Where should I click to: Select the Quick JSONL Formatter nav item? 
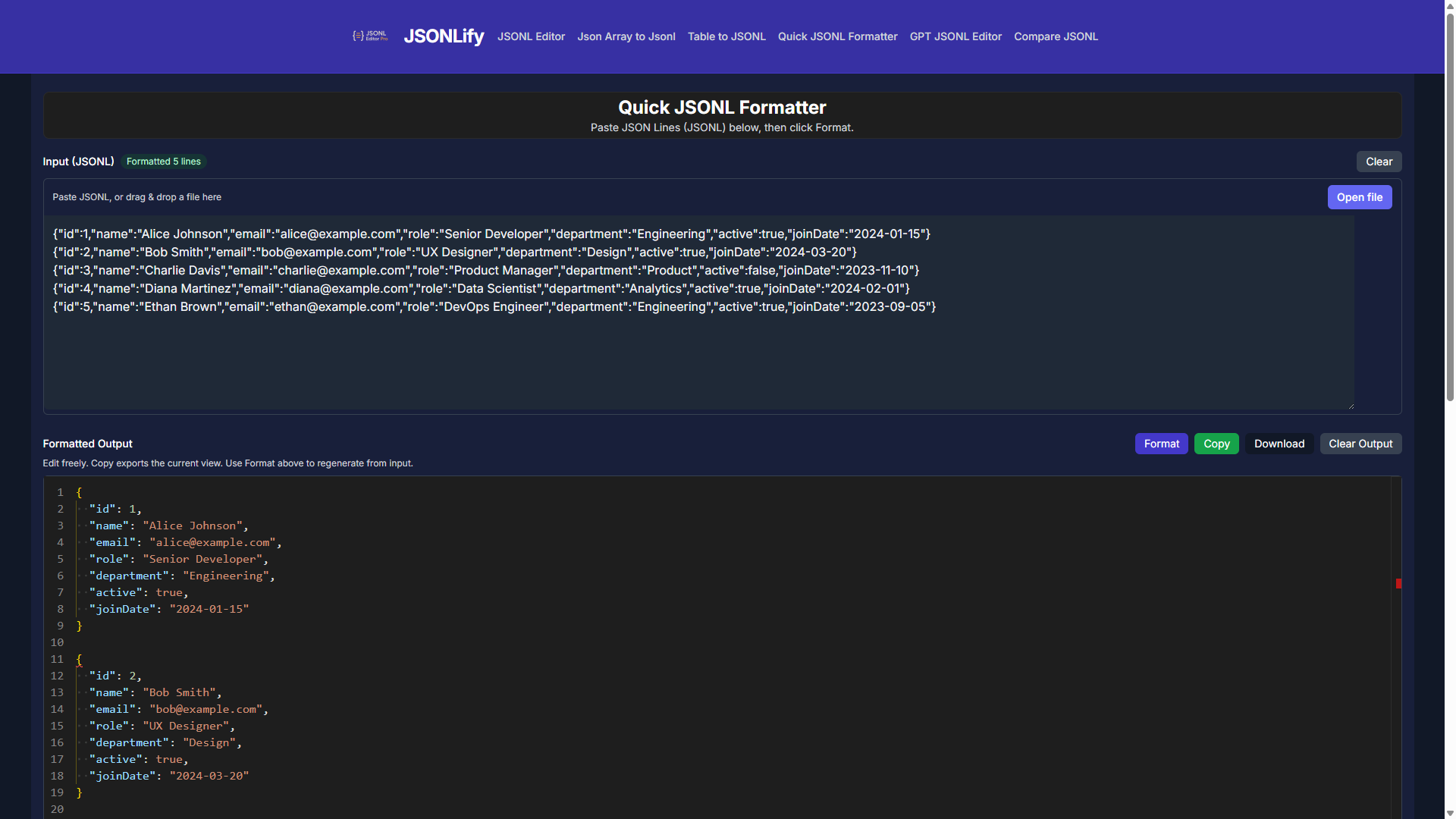(837, 36)
